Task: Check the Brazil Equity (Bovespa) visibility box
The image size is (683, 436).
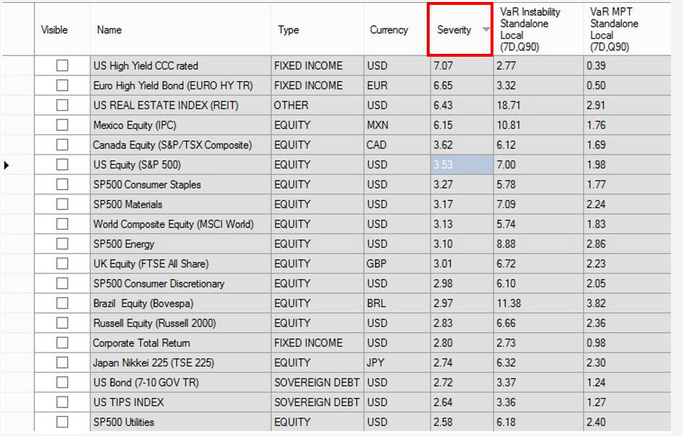Action: (x=62, y=303)
